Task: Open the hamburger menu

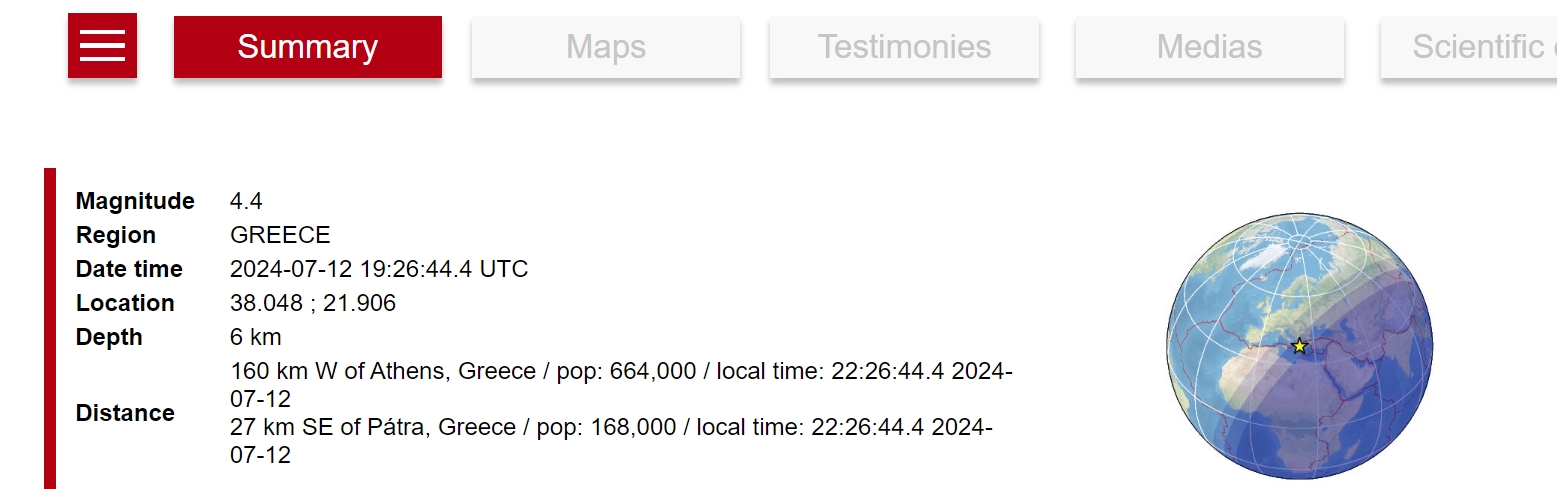Action: click(102, 45)
